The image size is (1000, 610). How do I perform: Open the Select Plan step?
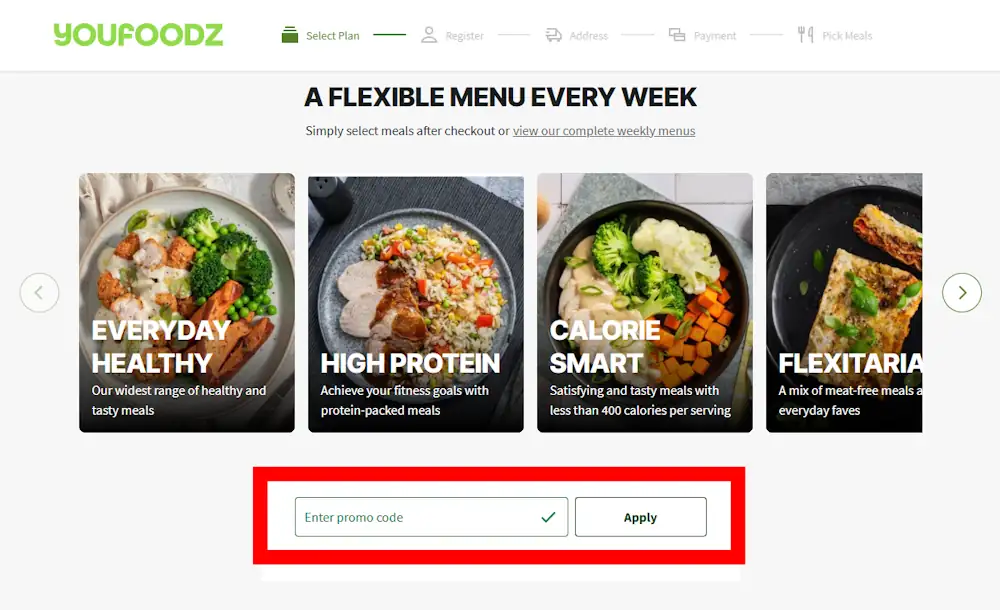[x=332, y=36]
